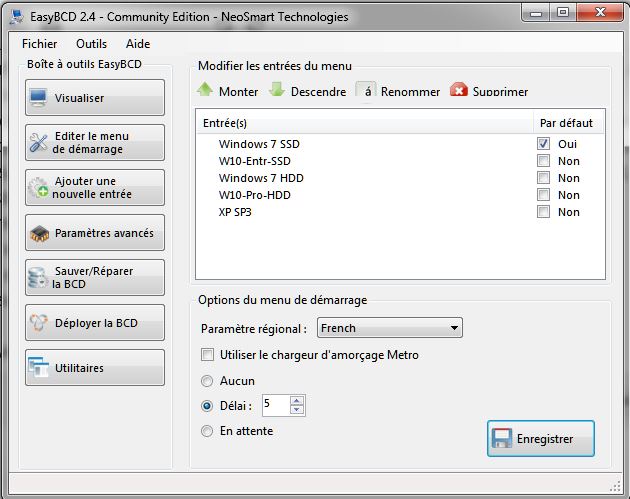Open Déployer la BCD icon
630x499 pixels.
(38, 323)
